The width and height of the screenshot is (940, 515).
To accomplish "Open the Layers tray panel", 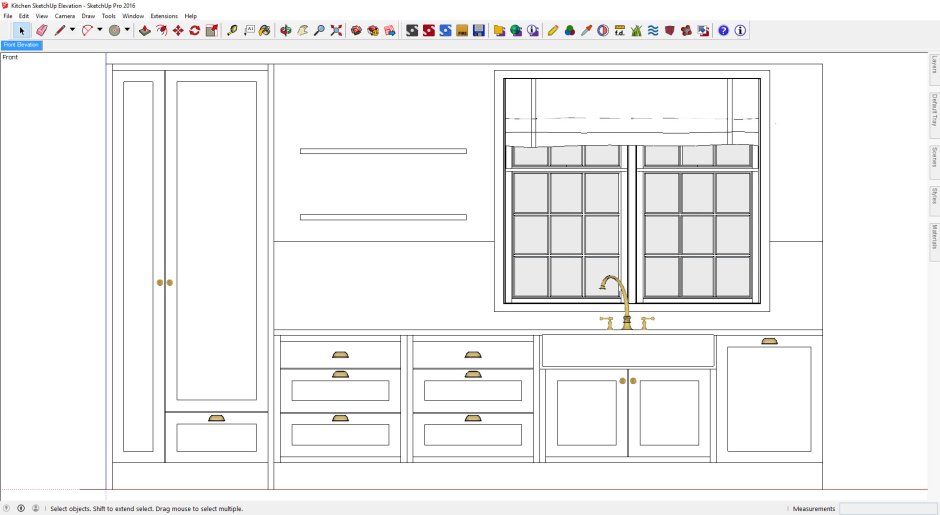I will click(934, 65).
